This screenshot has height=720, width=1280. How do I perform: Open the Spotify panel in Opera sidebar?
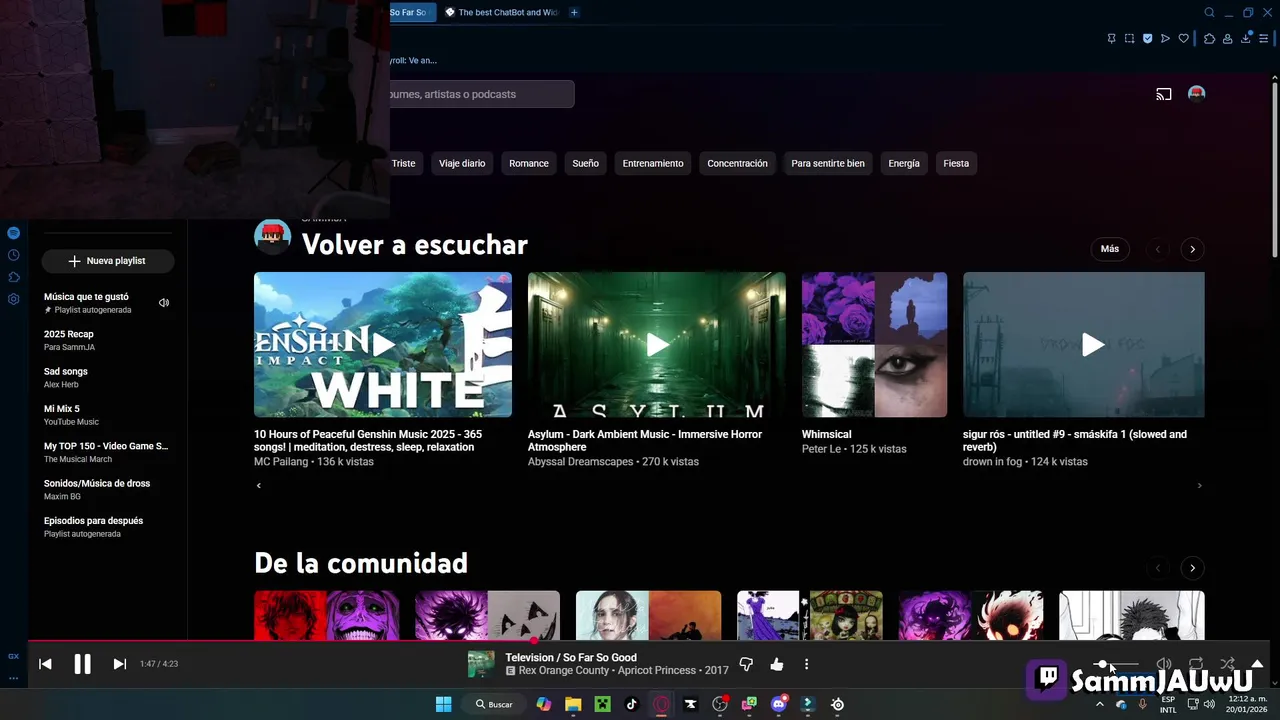[x=13, y=233]
